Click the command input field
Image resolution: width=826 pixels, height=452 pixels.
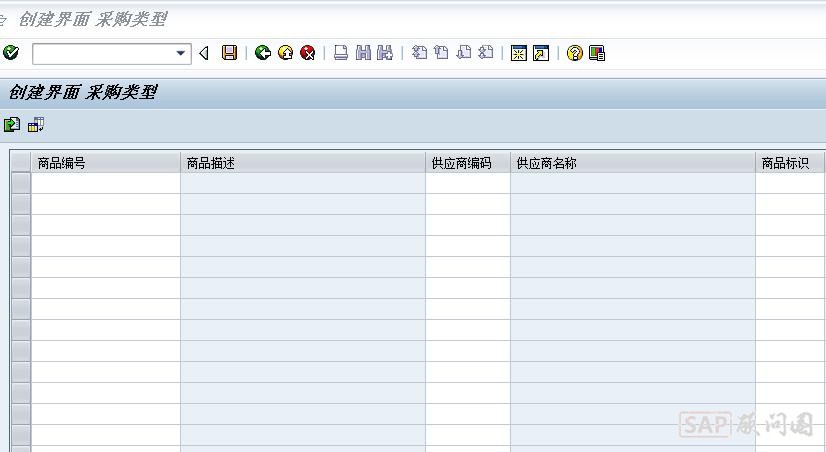(x=102, y=53)
